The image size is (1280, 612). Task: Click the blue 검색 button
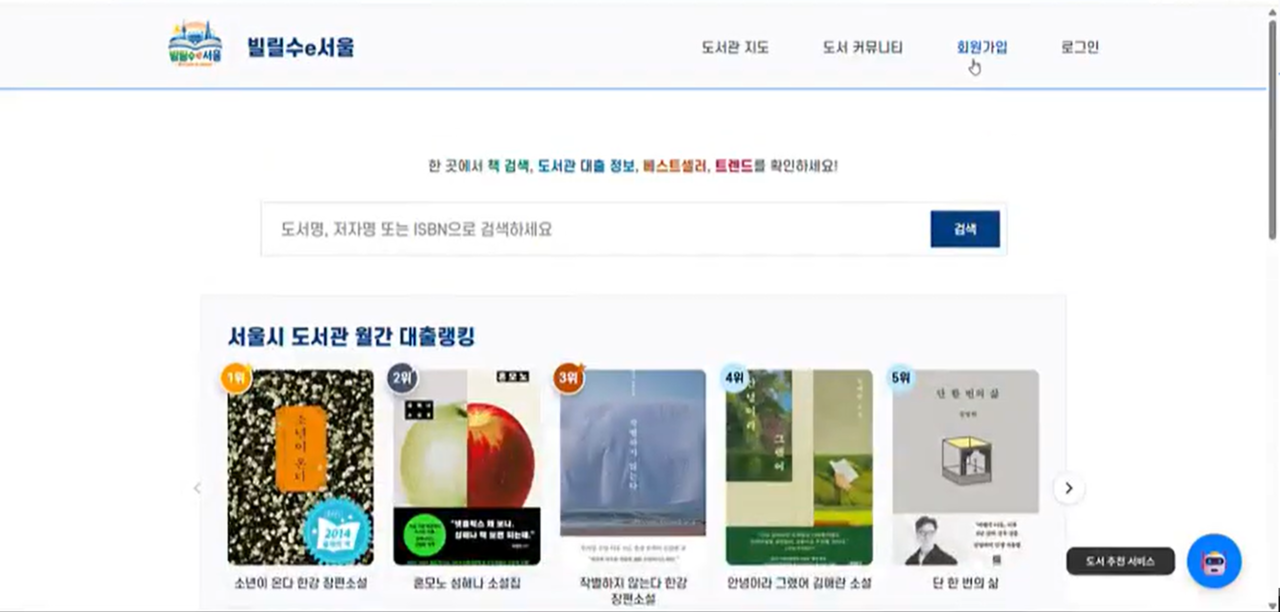(x=965, y=229)
